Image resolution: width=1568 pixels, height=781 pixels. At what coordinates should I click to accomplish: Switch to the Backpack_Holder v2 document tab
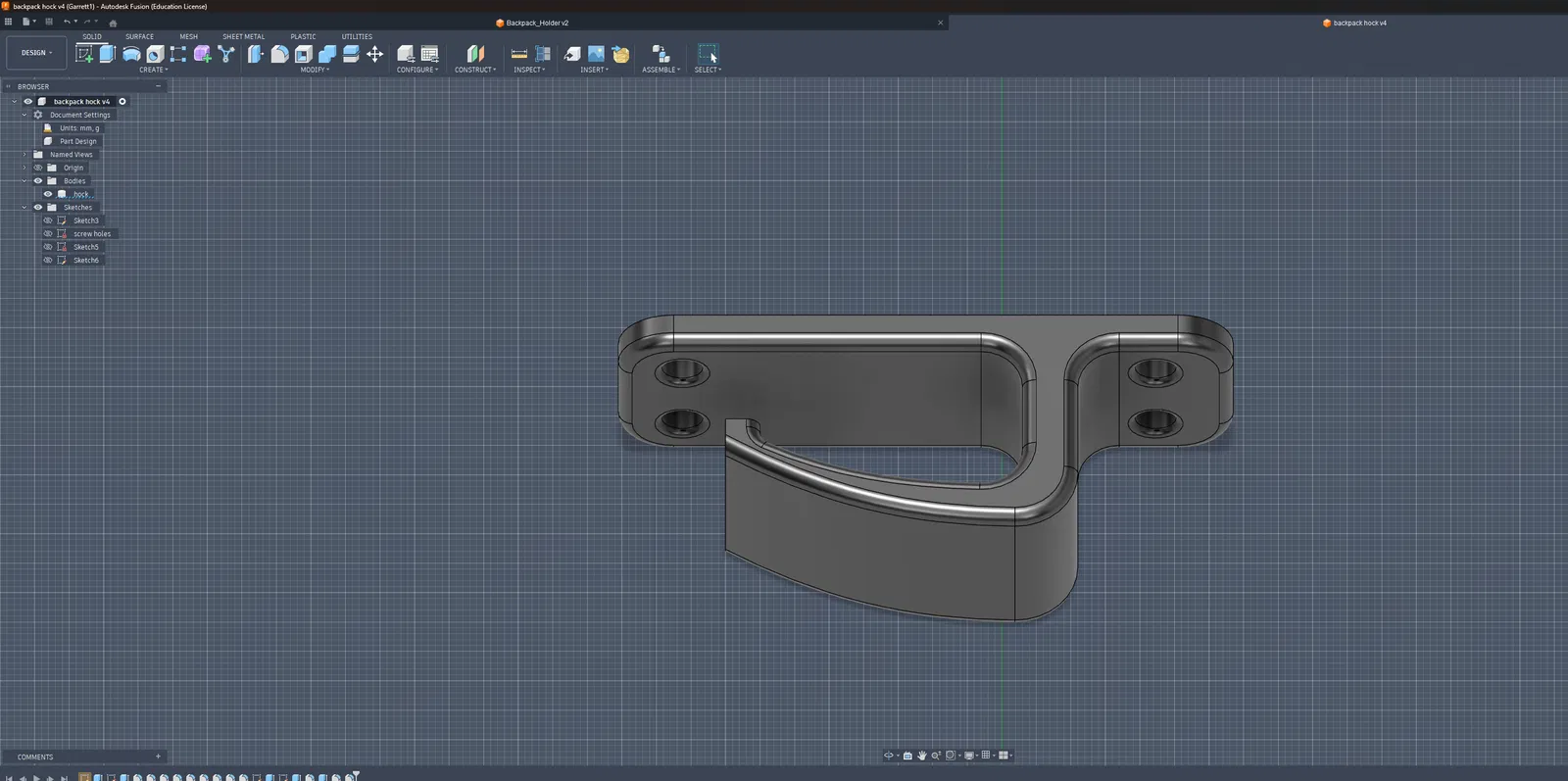[537, 23]
